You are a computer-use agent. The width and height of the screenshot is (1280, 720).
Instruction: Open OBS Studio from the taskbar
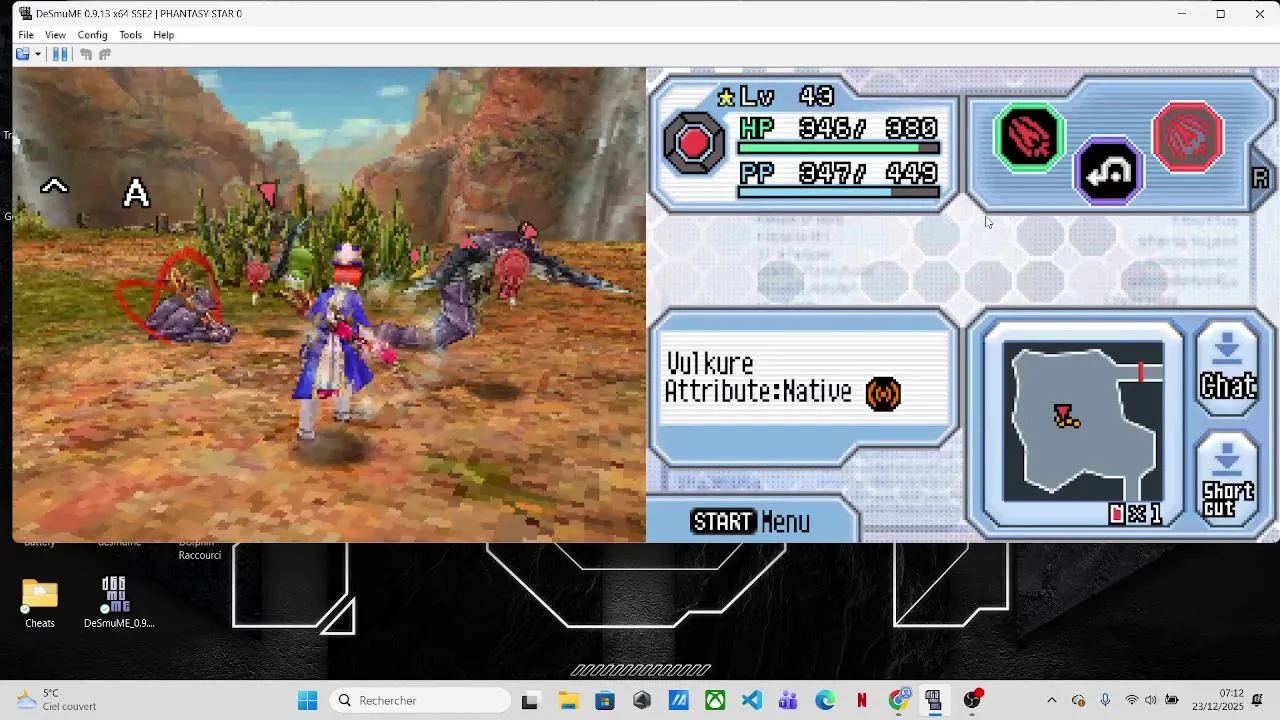click(x=971, y=701)
